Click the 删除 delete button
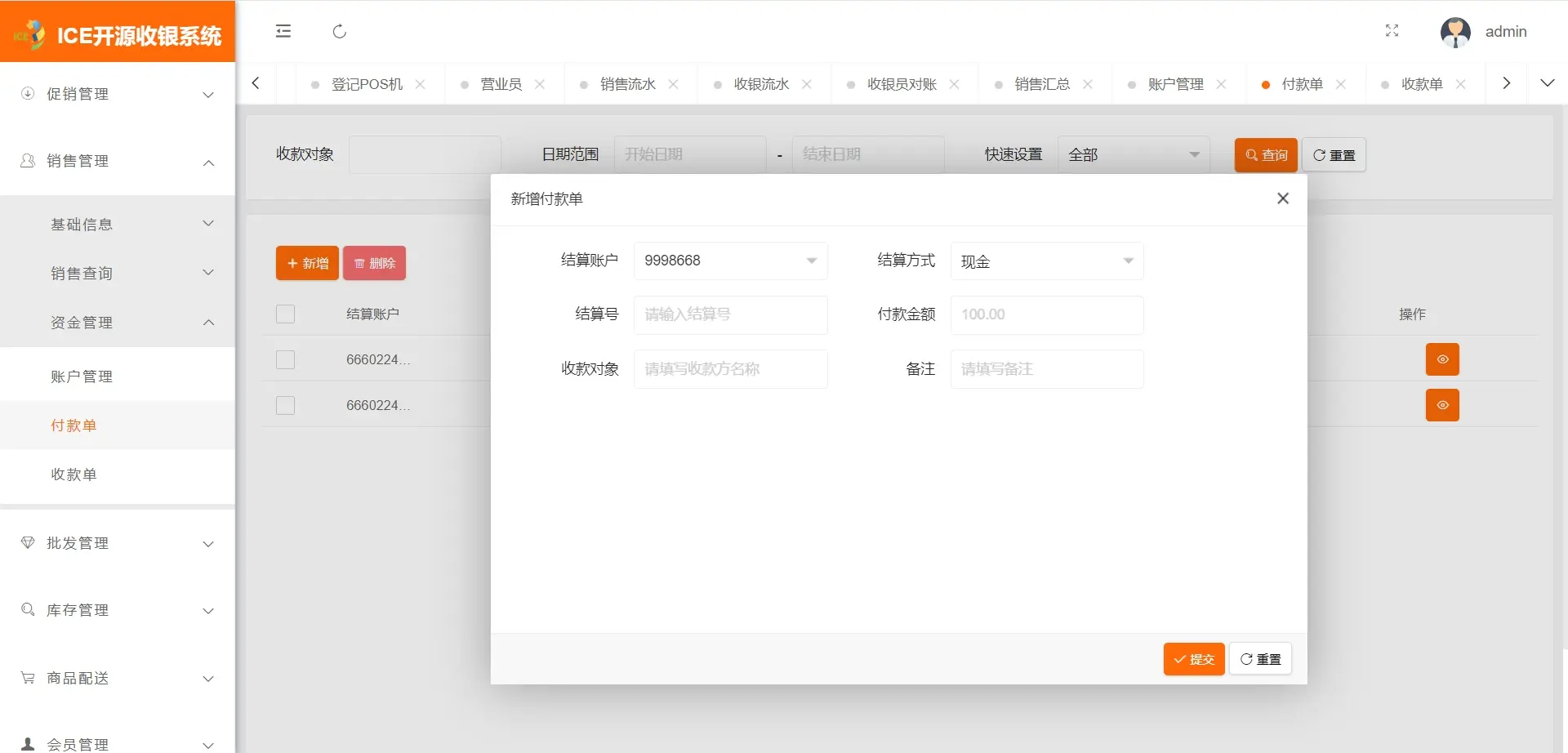The image size is (1568, 753). click(374, 263)
